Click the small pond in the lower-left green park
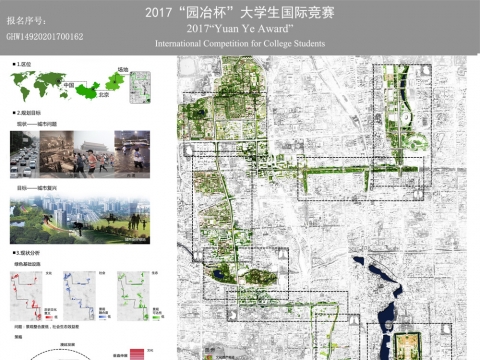 [219, 275]
